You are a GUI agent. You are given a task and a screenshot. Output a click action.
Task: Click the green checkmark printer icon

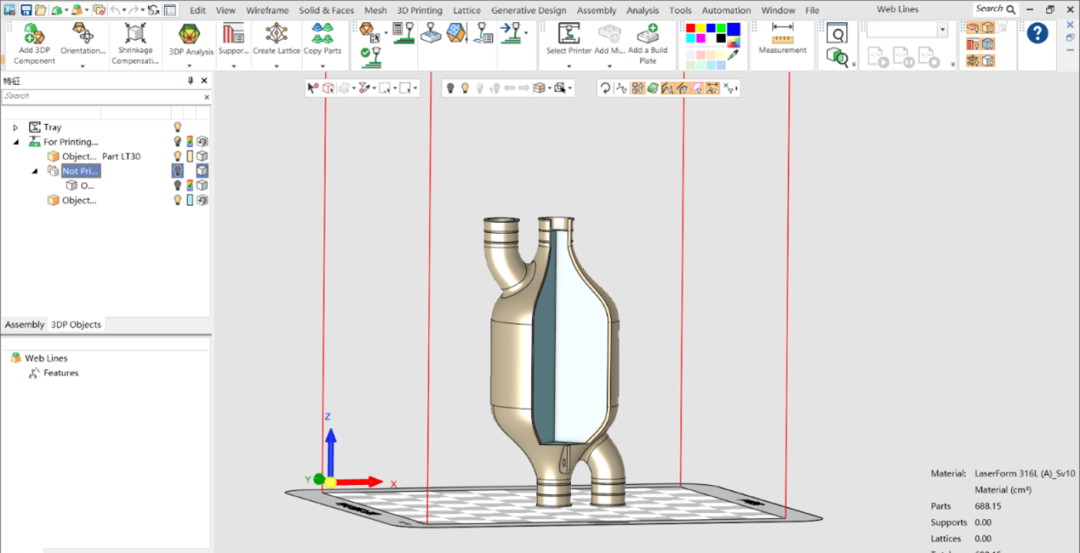371,56
